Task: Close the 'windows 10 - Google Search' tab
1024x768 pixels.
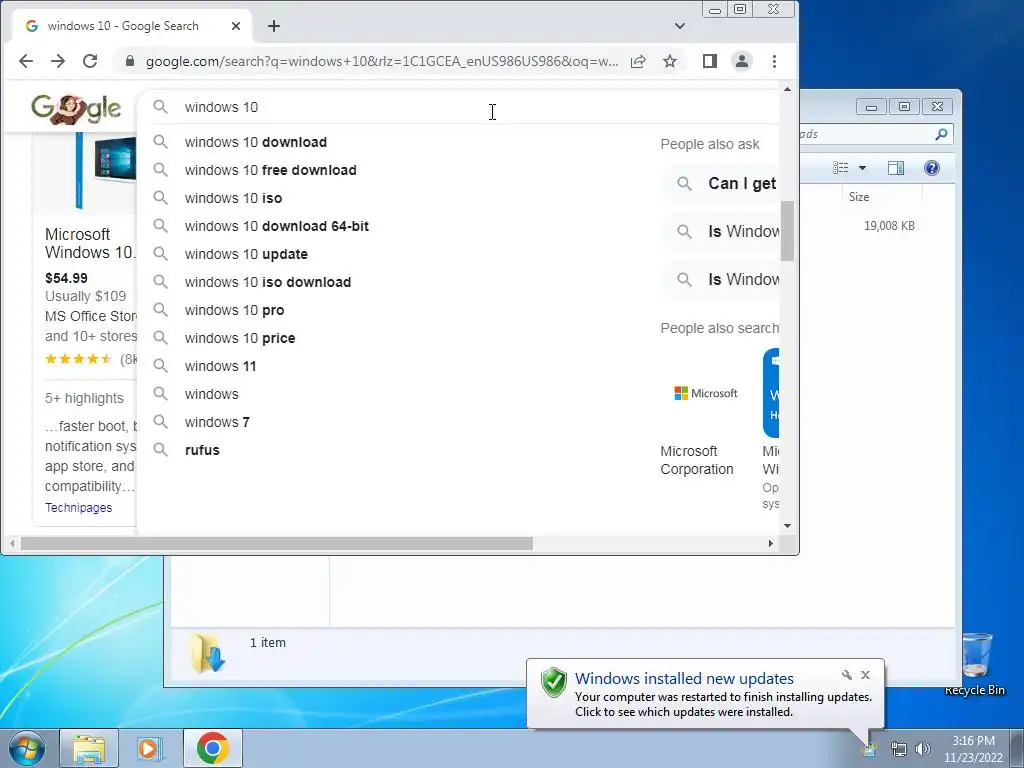Action: pyautogui.click(x=236, y=26)
